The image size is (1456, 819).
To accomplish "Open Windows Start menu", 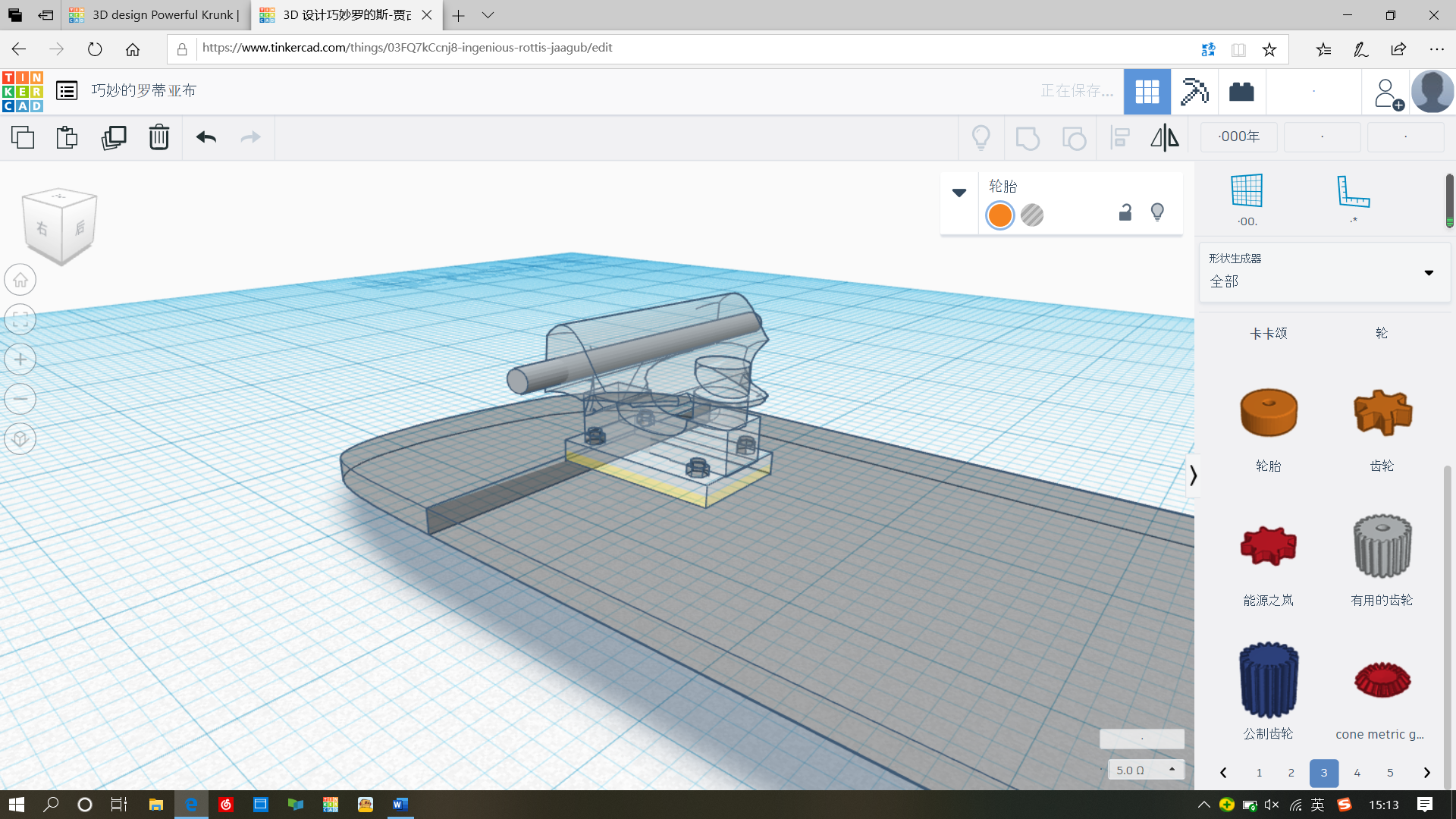I will (17, 805).
